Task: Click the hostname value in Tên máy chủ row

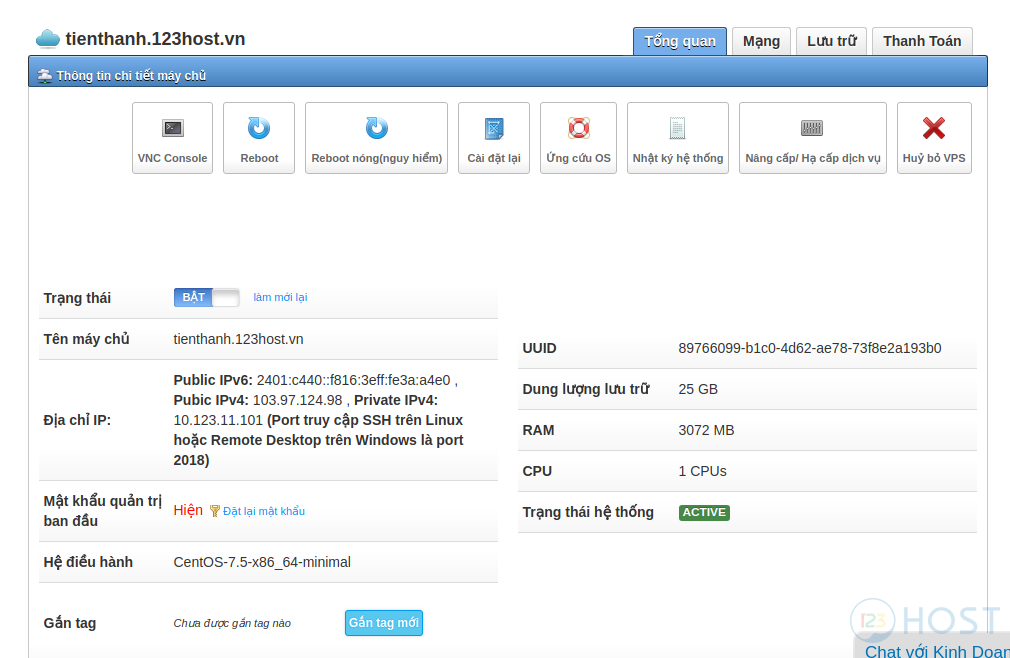Action: coord(238,339)
